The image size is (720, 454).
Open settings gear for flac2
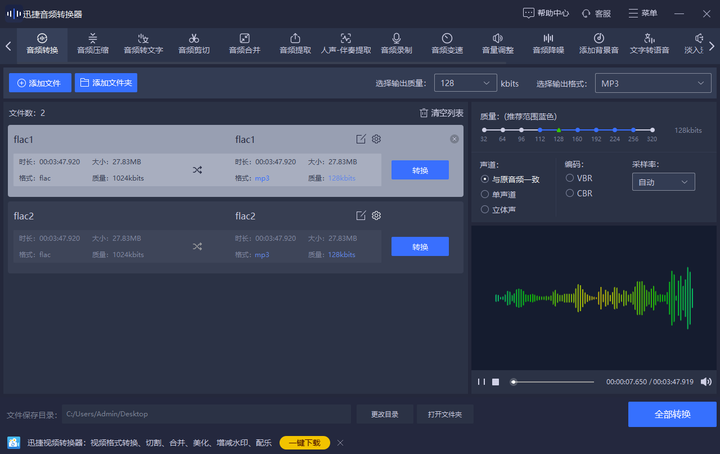click(377, 216)
